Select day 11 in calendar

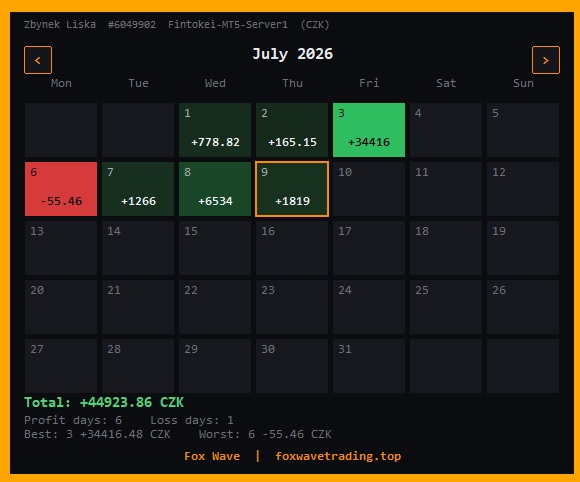pyautogui.click(x=446, y=189)
